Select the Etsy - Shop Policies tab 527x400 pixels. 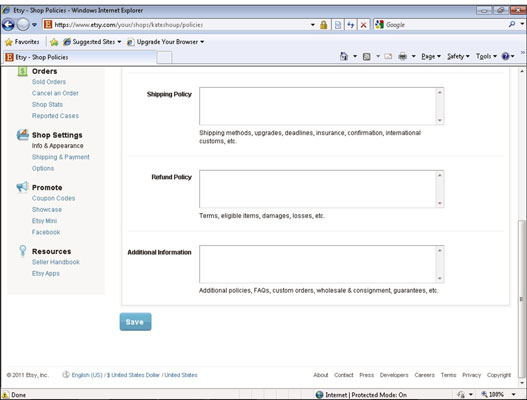80,57
